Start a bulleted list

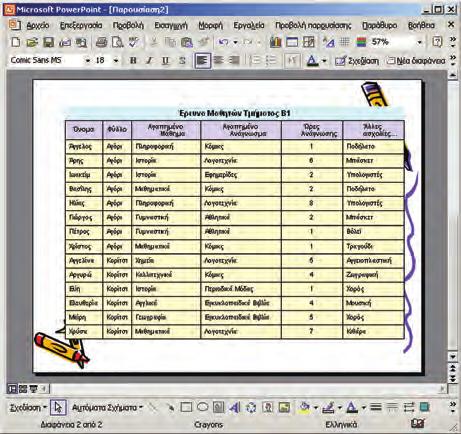click(272, 60)
